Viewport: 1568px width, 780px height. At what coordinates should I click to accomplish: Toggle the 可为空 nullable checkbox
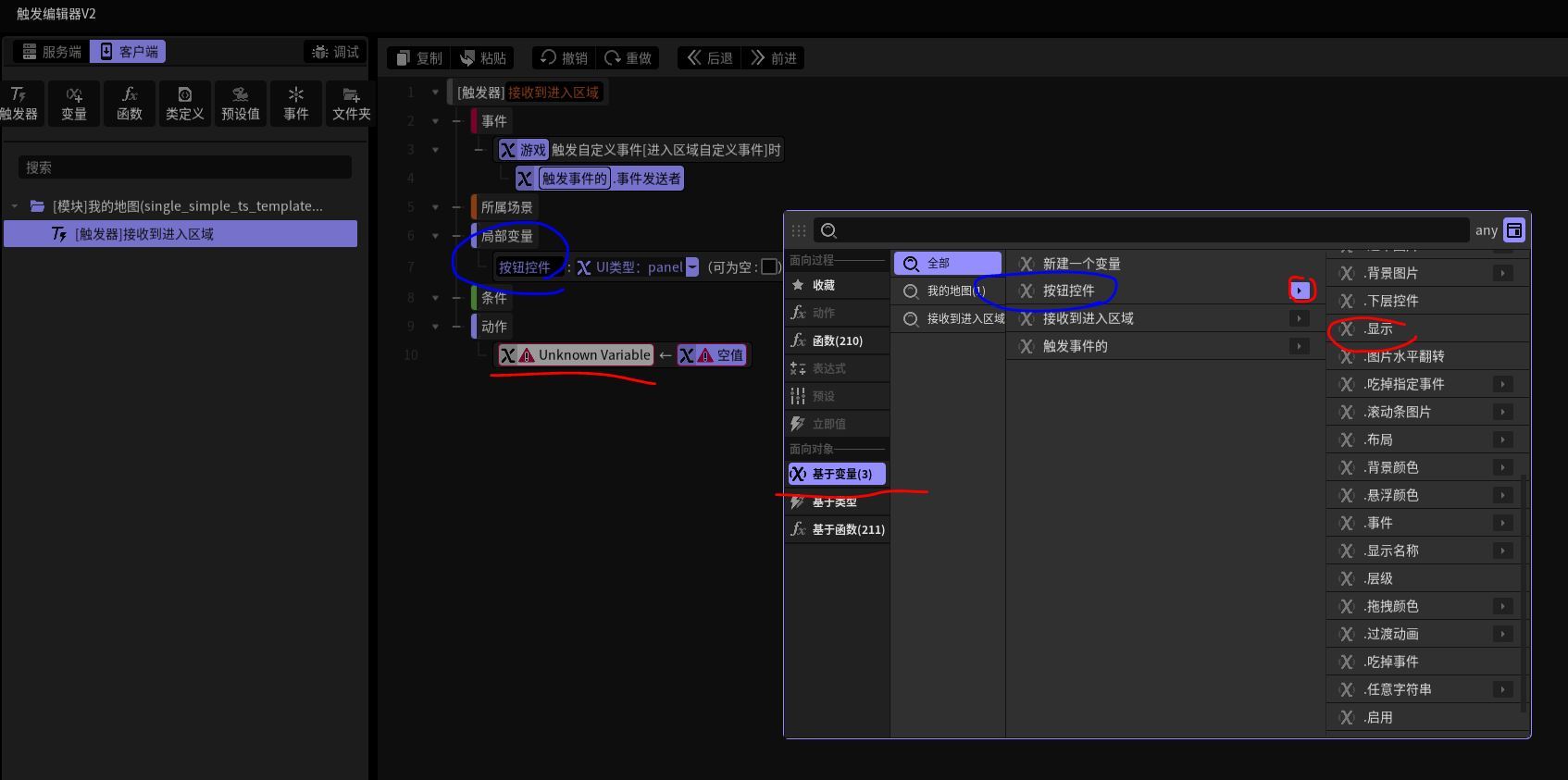click(x=769, y=267)
